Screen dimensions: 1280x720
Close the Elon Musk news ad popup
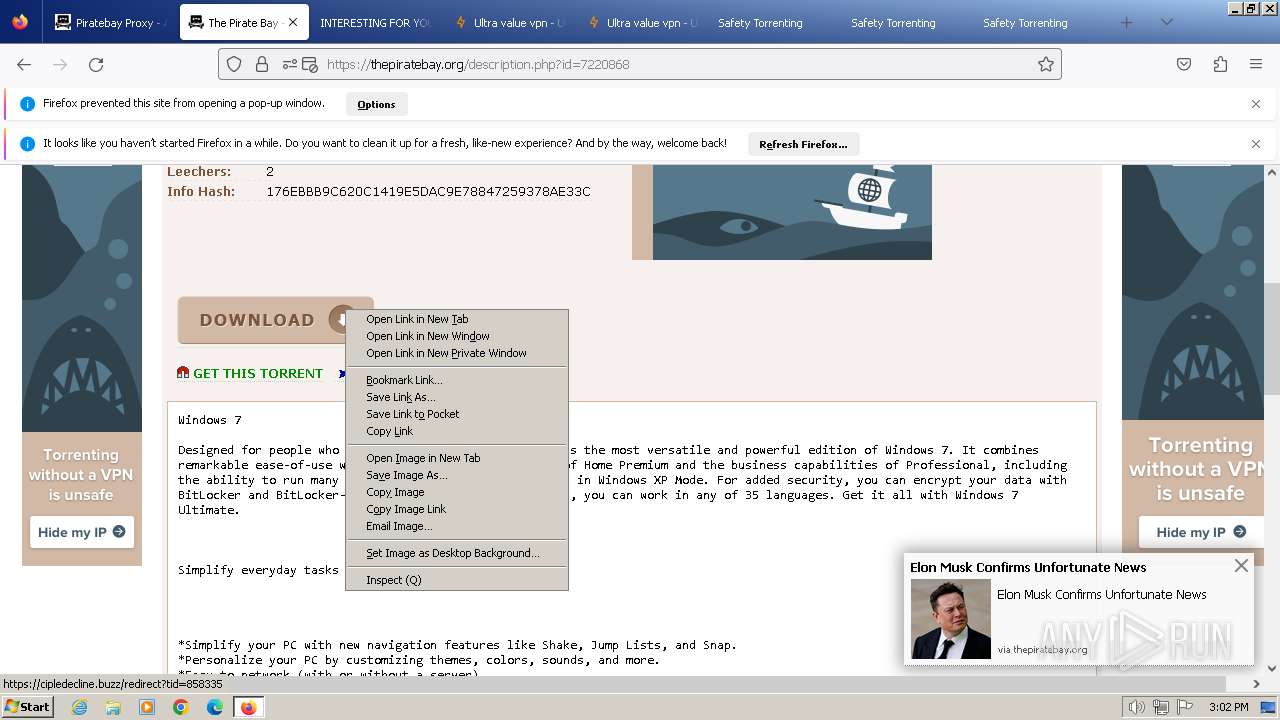point(1241,565)
